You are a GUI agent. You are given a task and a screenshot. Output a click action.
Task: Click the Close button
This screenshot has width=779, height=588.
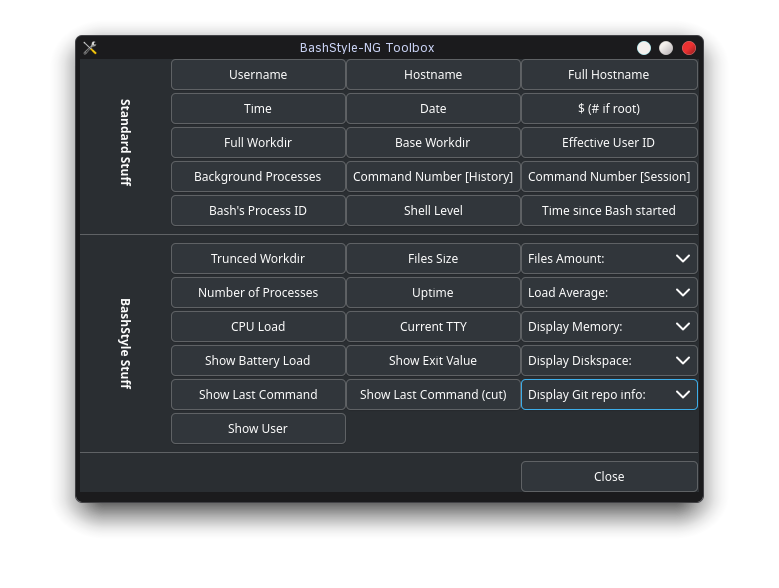coord(609,476)
